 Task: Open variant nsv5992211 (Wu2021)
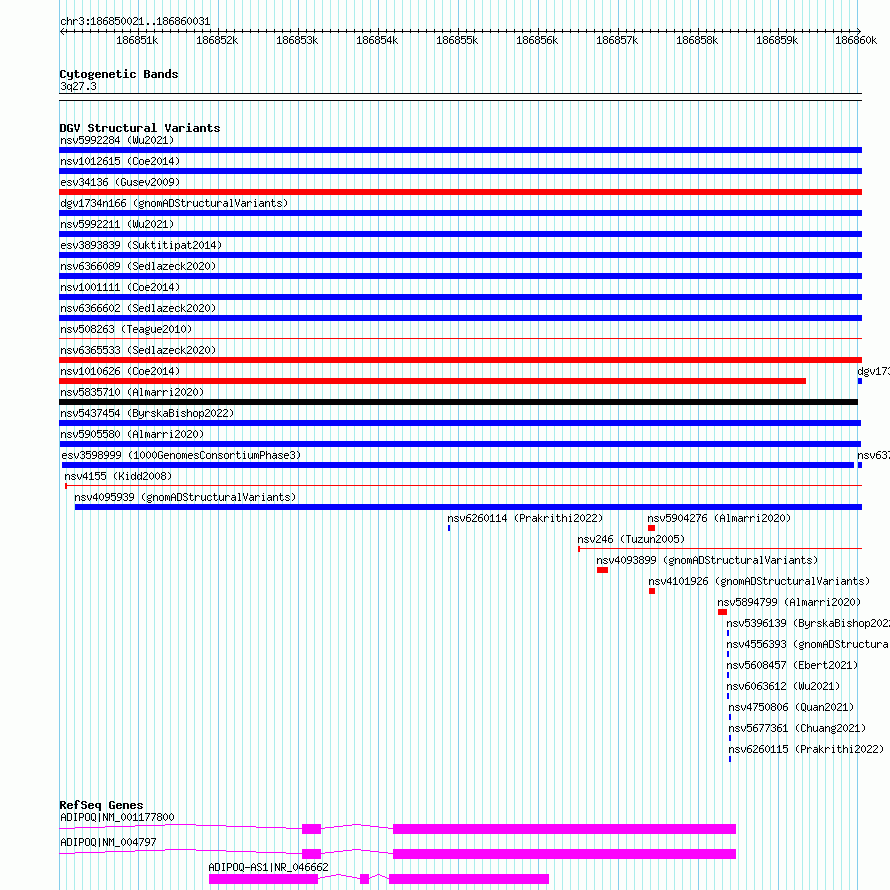[117, 224]
